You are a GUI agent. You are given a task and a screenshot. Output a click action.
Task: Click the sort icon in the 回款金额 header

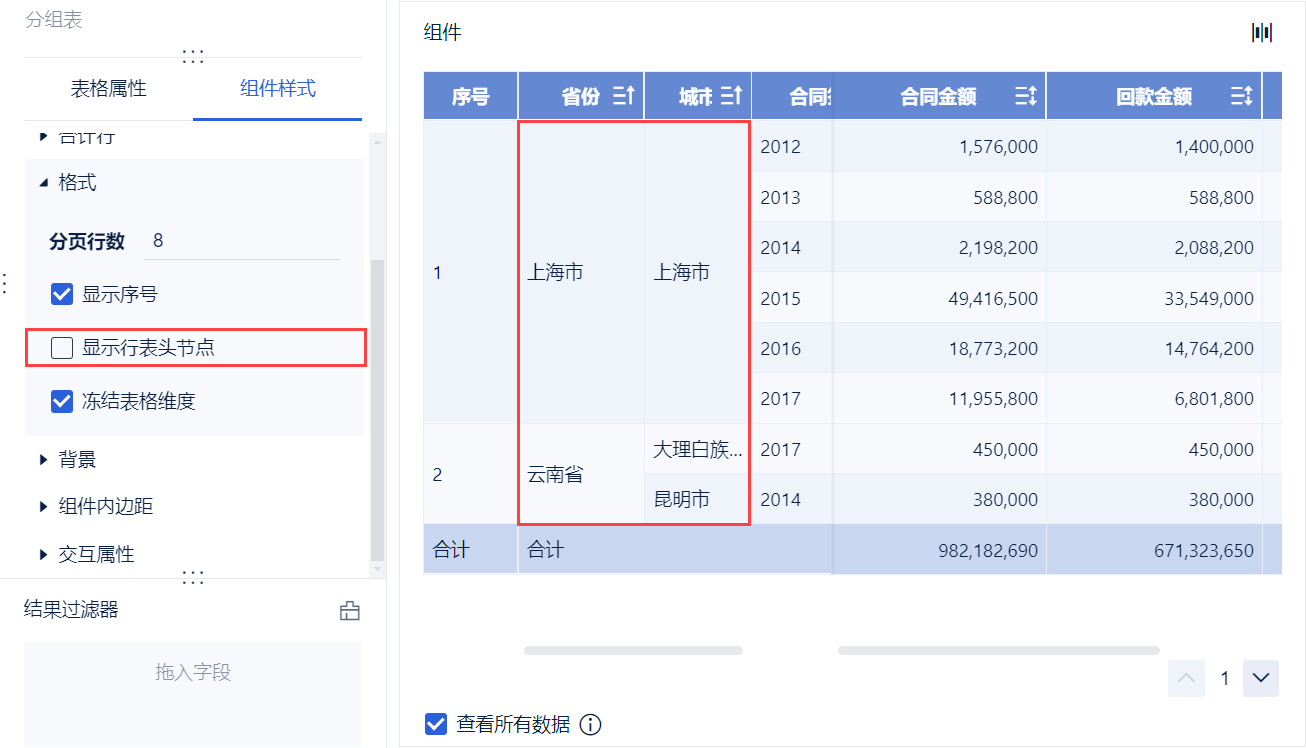coord(1242,96)
